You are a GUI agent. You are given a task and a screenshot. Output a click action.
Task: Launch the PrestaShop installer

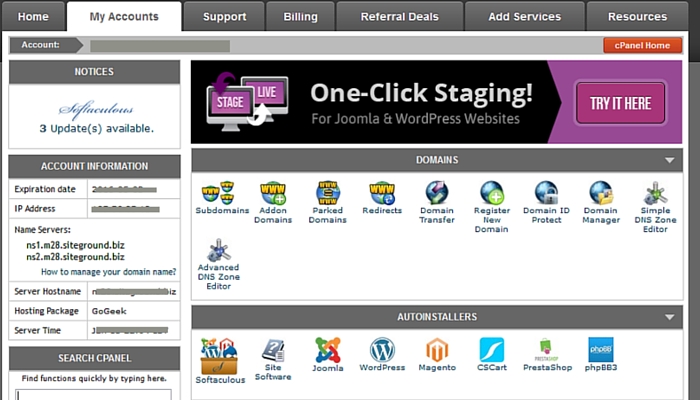coord(547,355)
